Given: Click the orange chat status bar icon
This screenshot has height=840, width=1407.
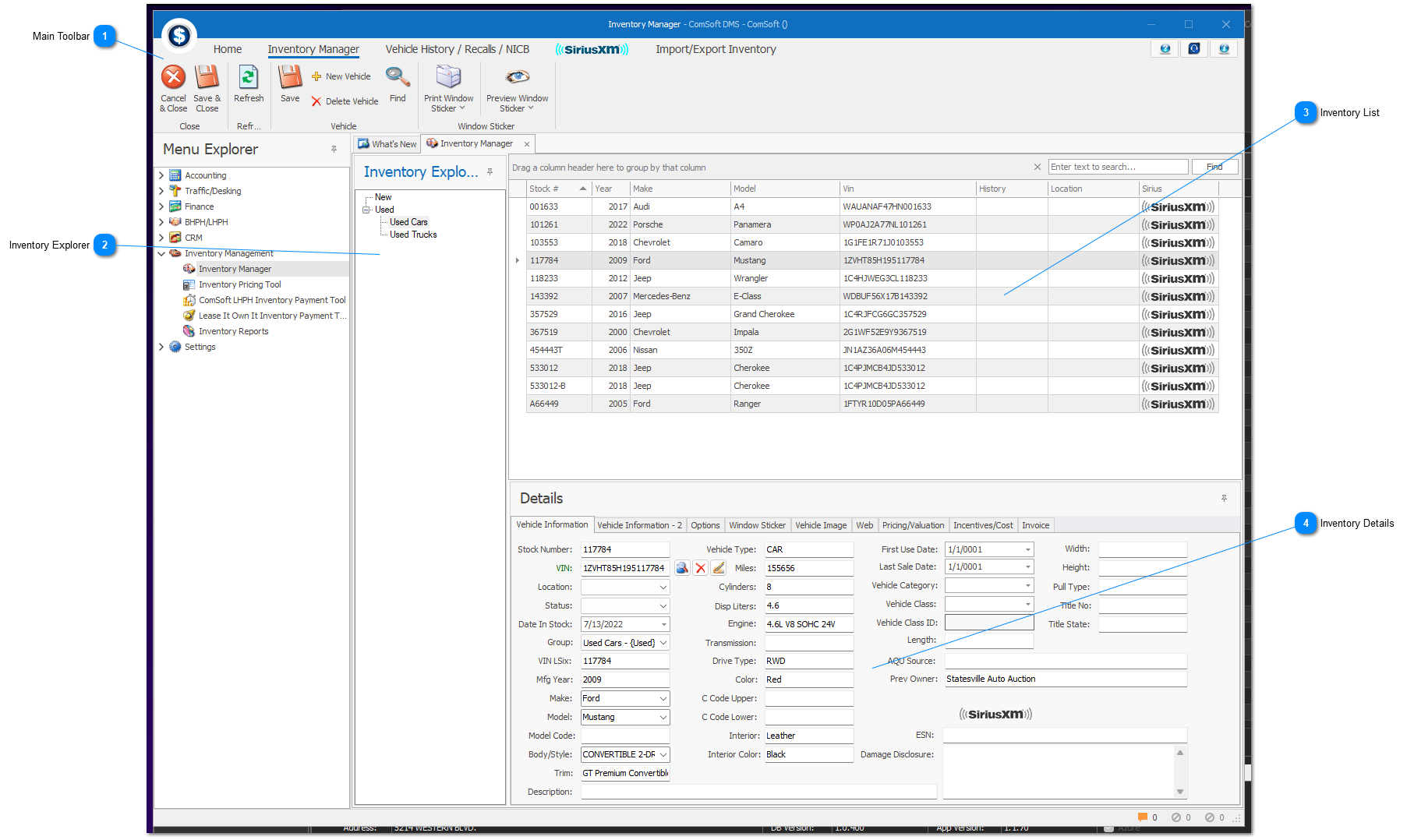Looking at the screenshot, I should 1143,817.
